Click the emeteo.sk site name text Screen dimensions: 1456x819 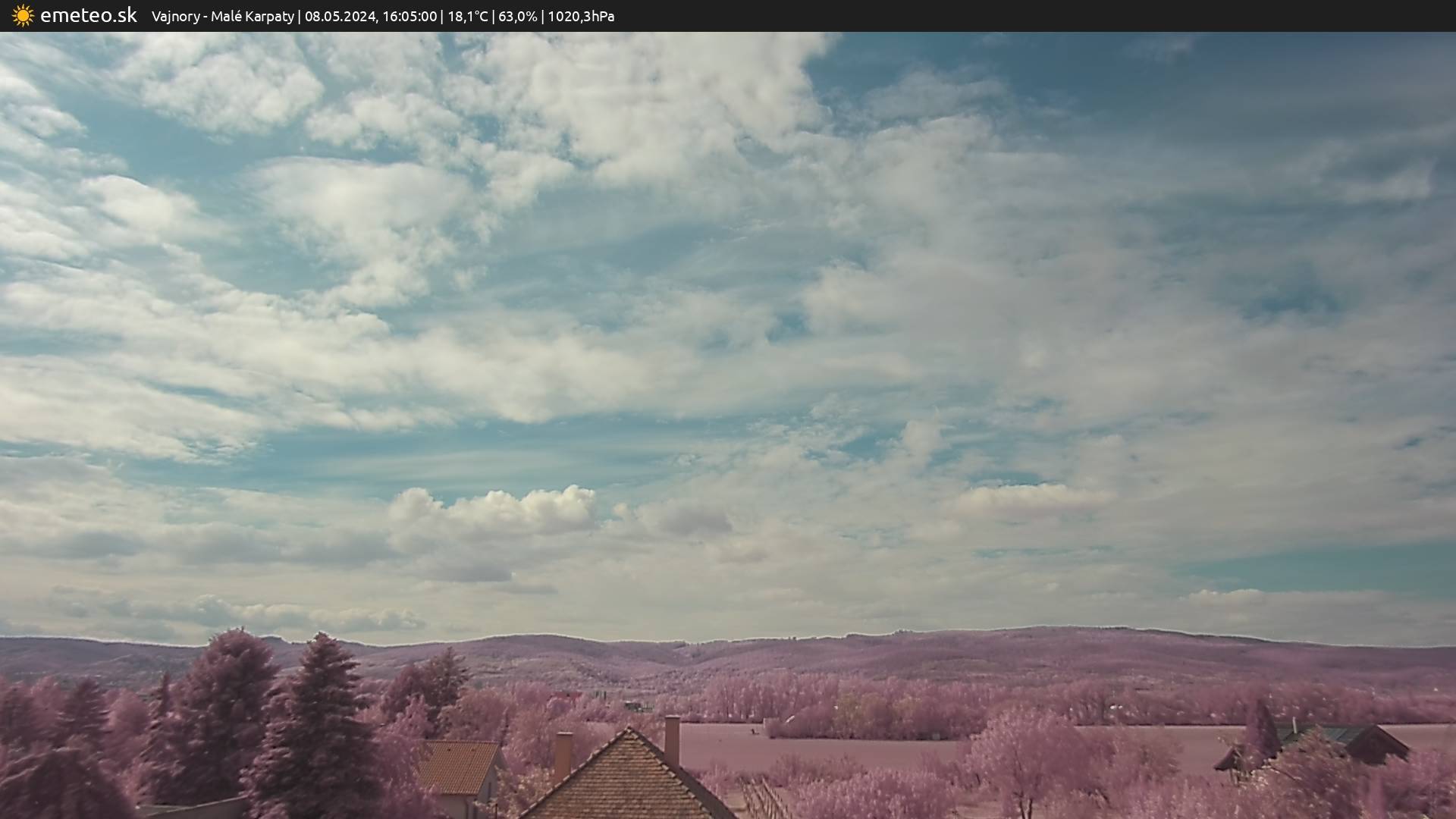click(x=89, y=15)
